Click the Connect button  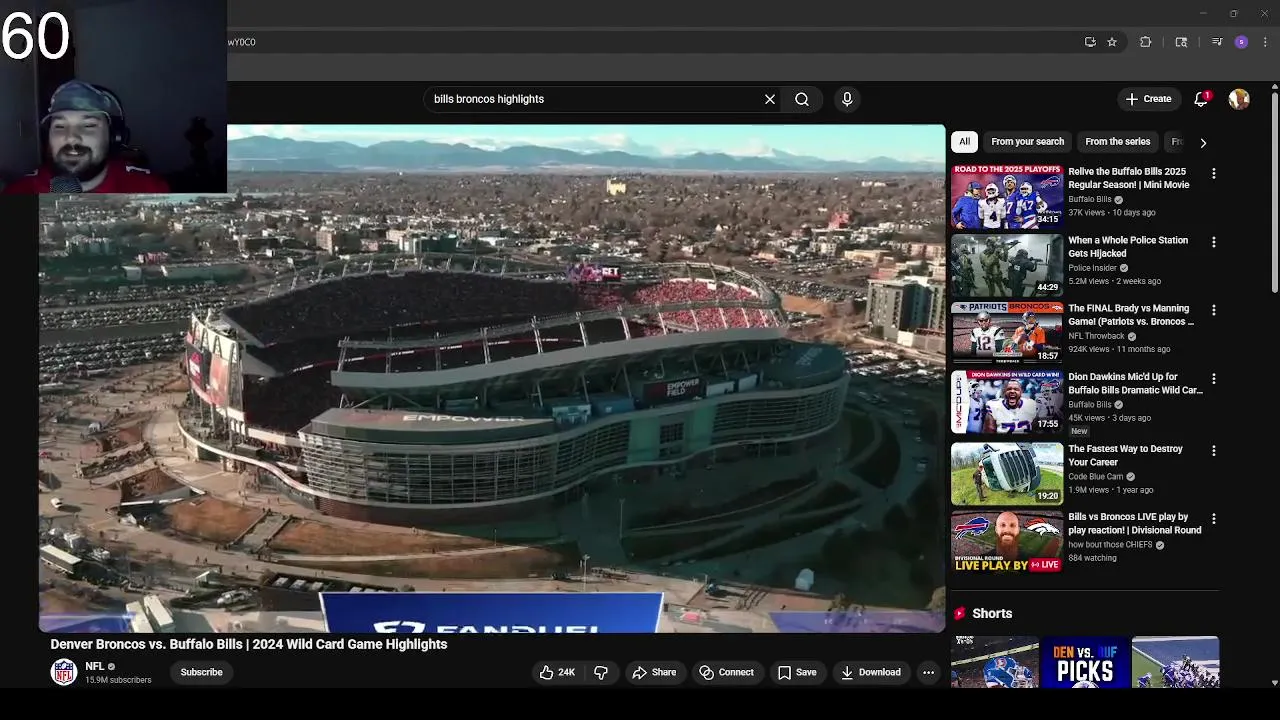click(x=726, y=672)
